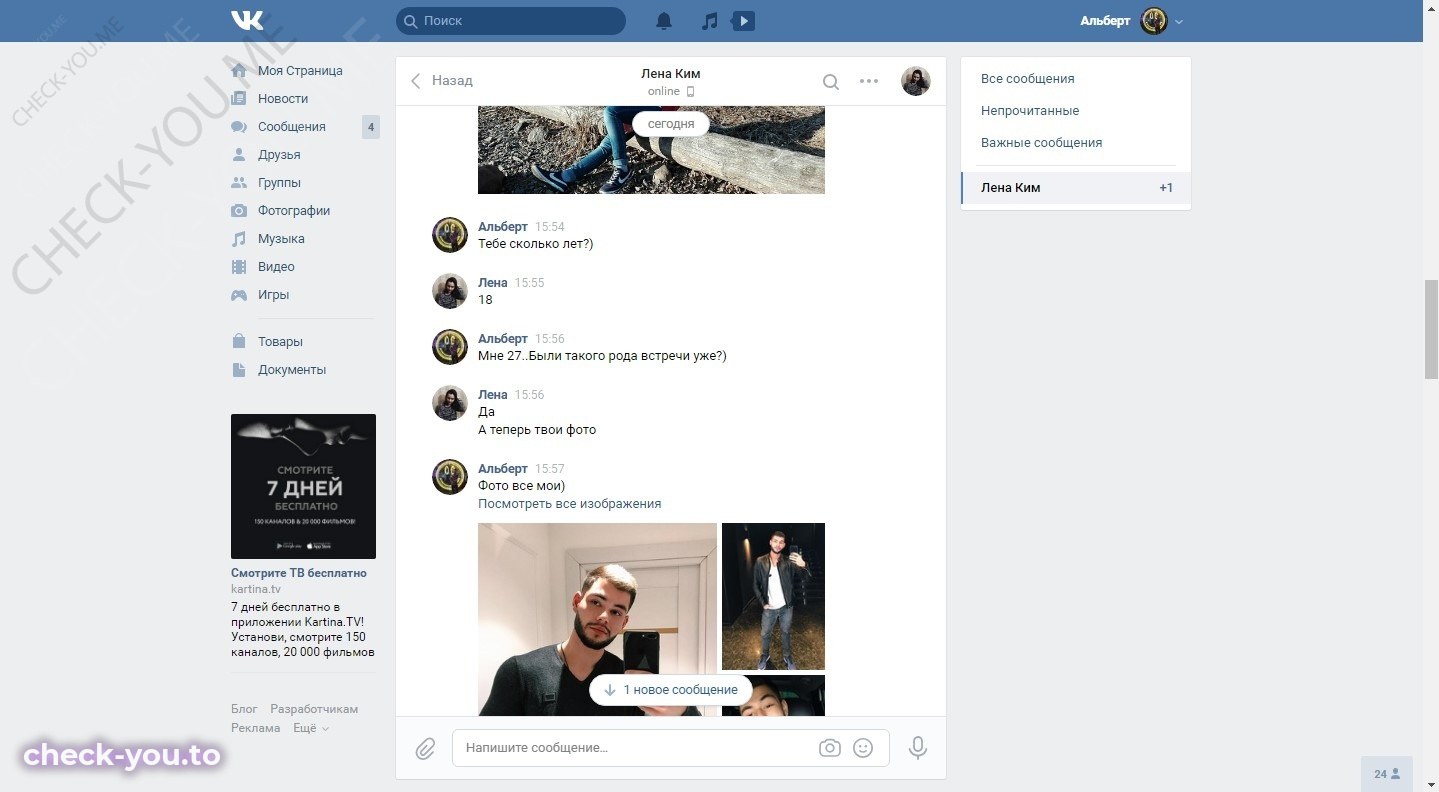This screenshot has height=792, width=1439.
Task: Click the Товары shopping bag icon
Action: point(239,342)
